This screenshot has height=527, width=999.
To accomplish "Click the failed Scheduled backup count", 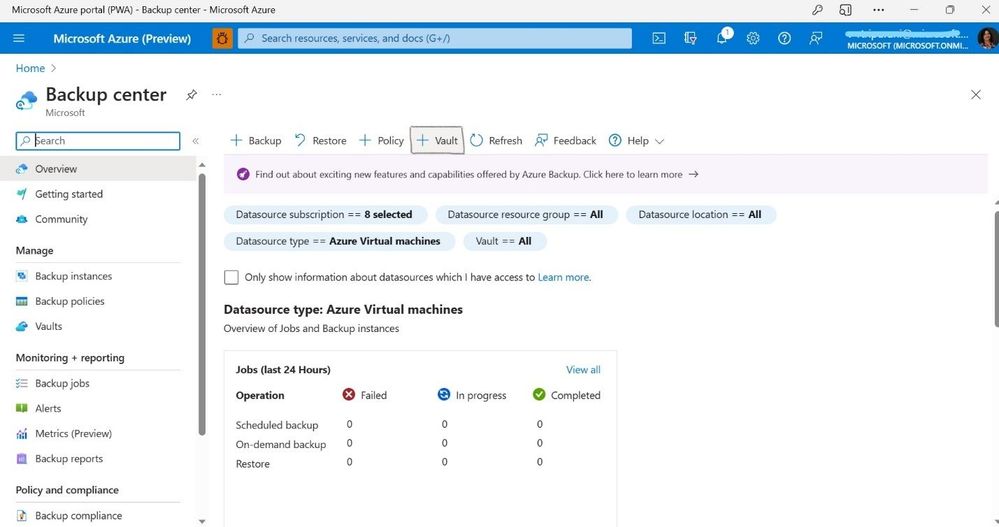I will point(349,424).
